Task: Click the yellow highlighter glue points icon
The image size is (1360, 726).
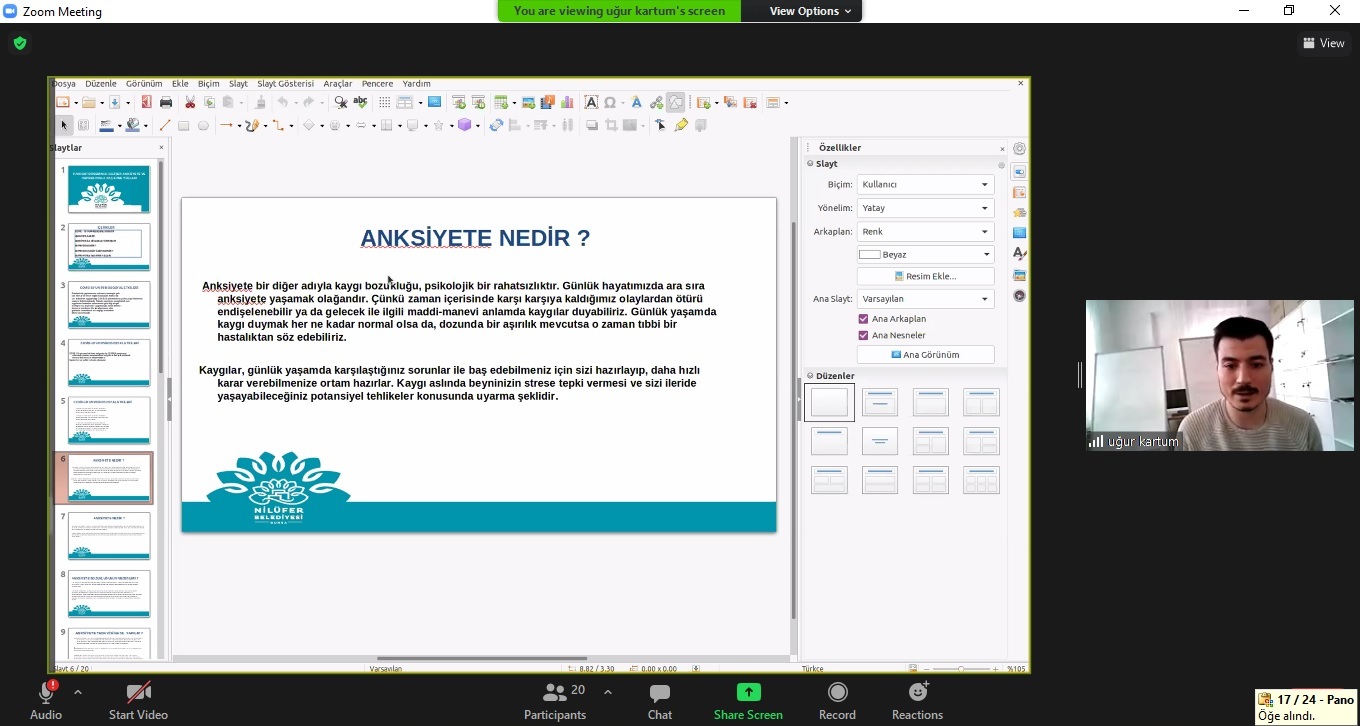Action: point(682,125)
